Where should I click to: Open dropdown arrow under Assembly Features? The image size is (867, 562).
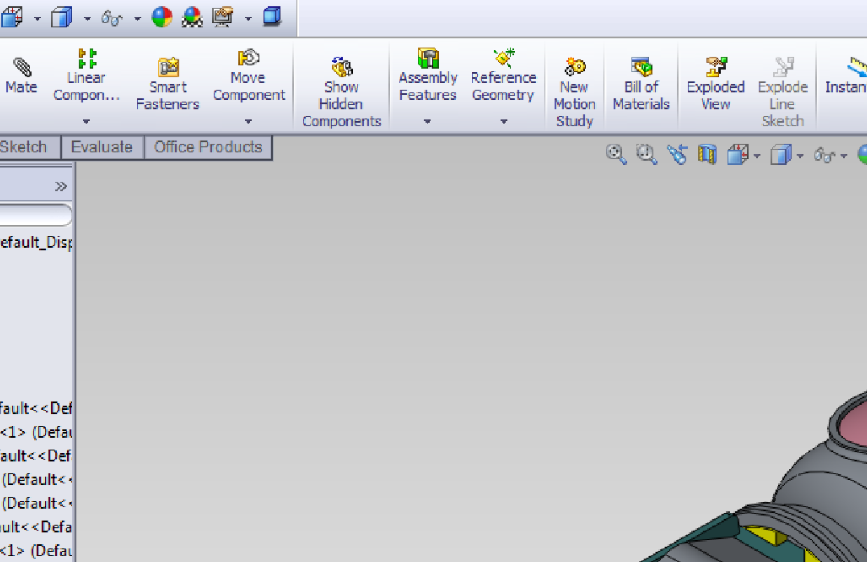pos(427,121)
